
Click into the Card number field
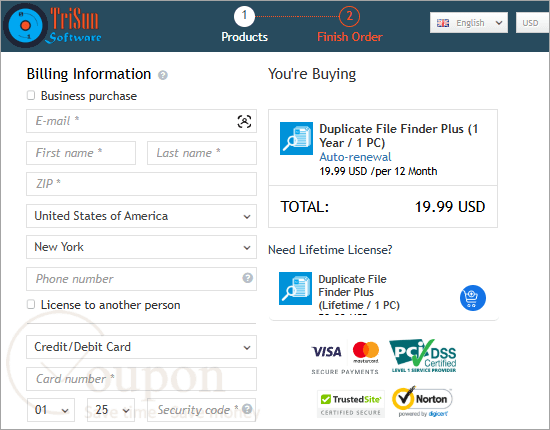pos(141,379)
